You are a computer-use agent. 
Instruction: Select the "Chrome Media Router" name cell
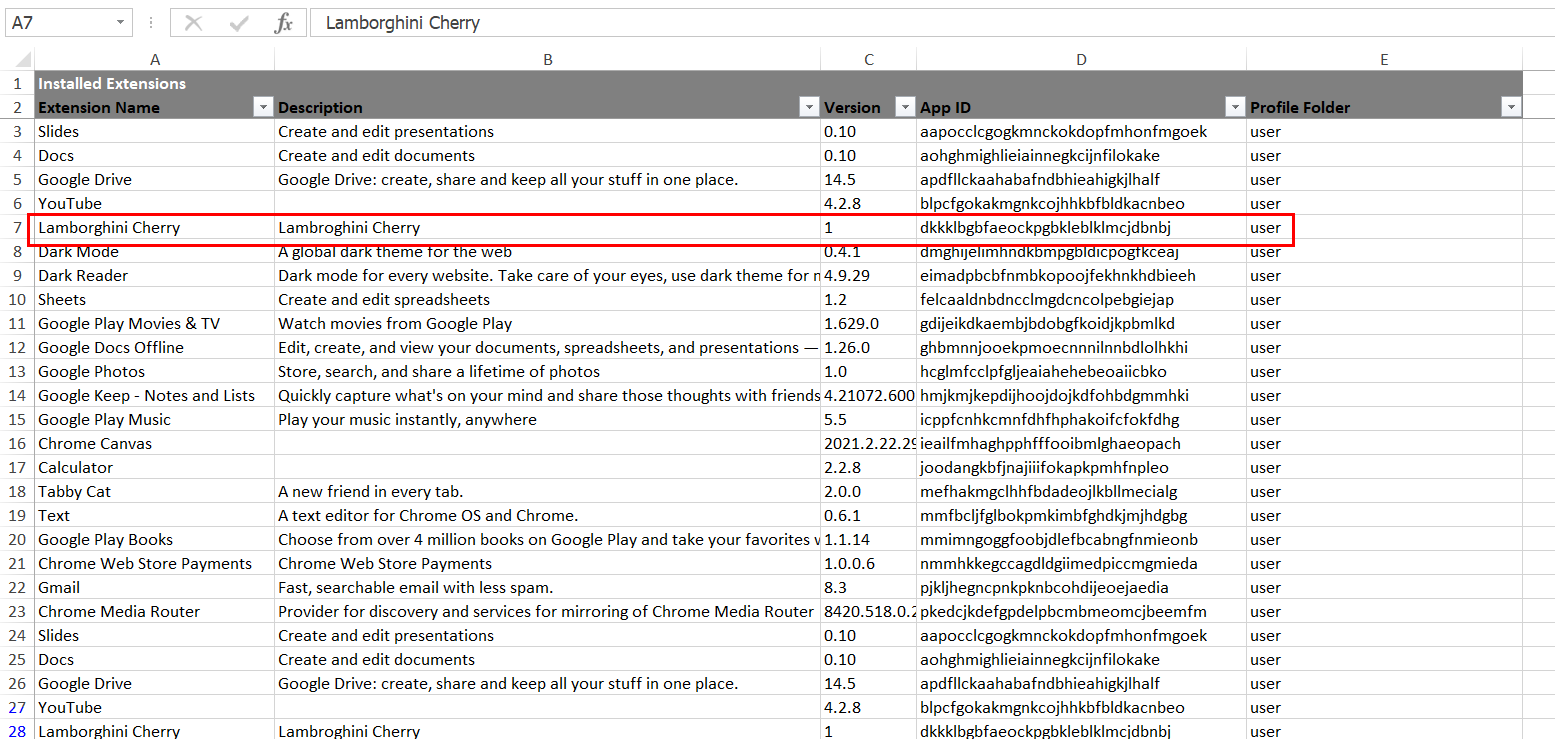coord(155,611)
